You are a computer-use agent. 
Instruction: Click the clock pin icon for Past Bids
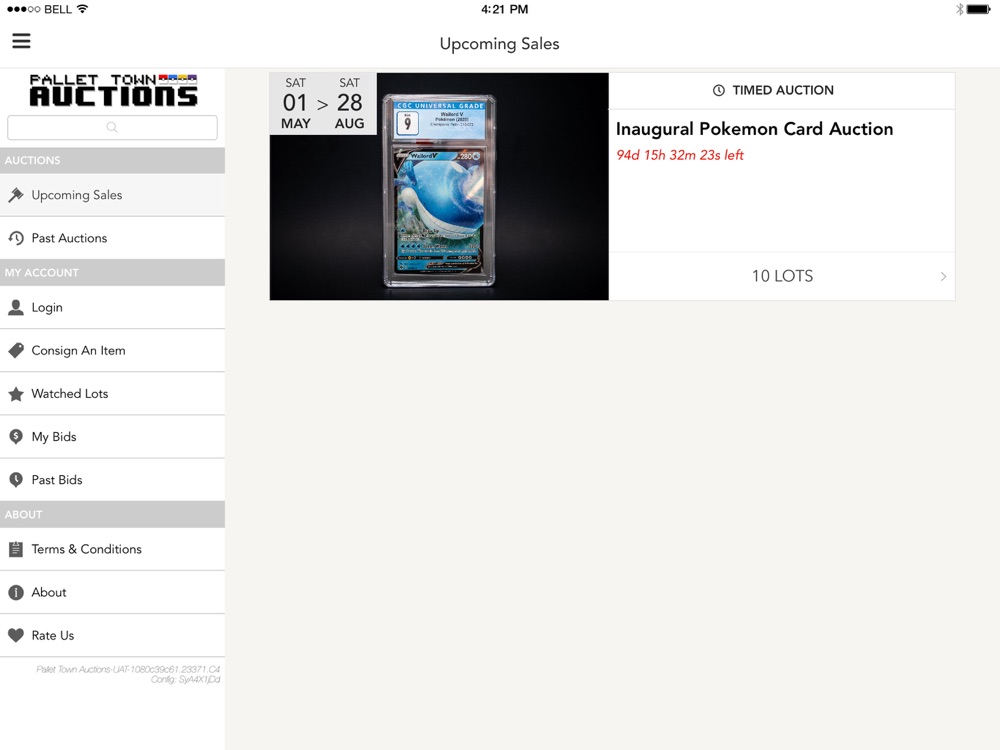click(16, 480)
